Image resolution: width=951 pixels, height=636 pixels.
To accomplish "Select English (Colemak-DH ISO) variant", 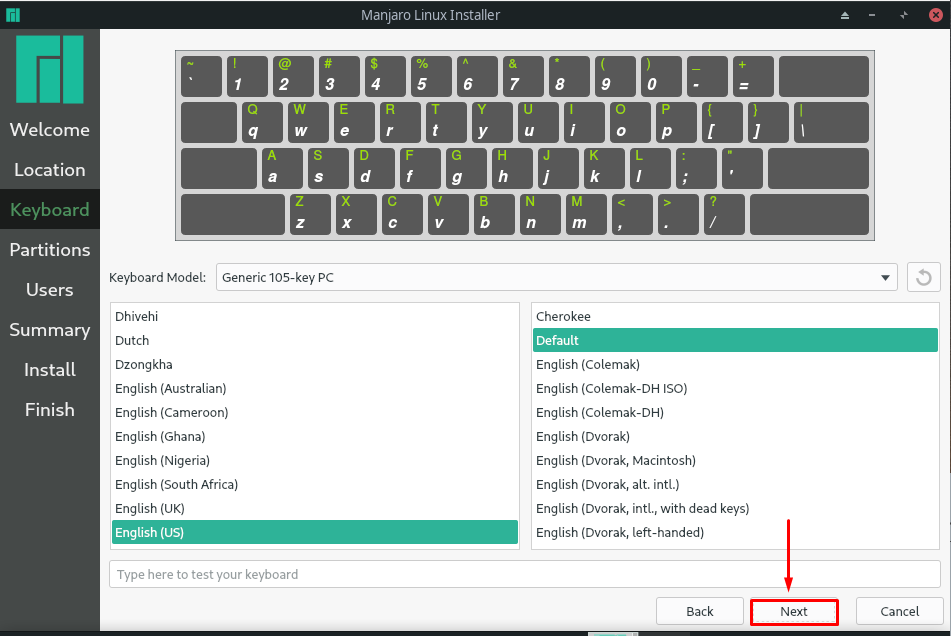I will point(735,388).
